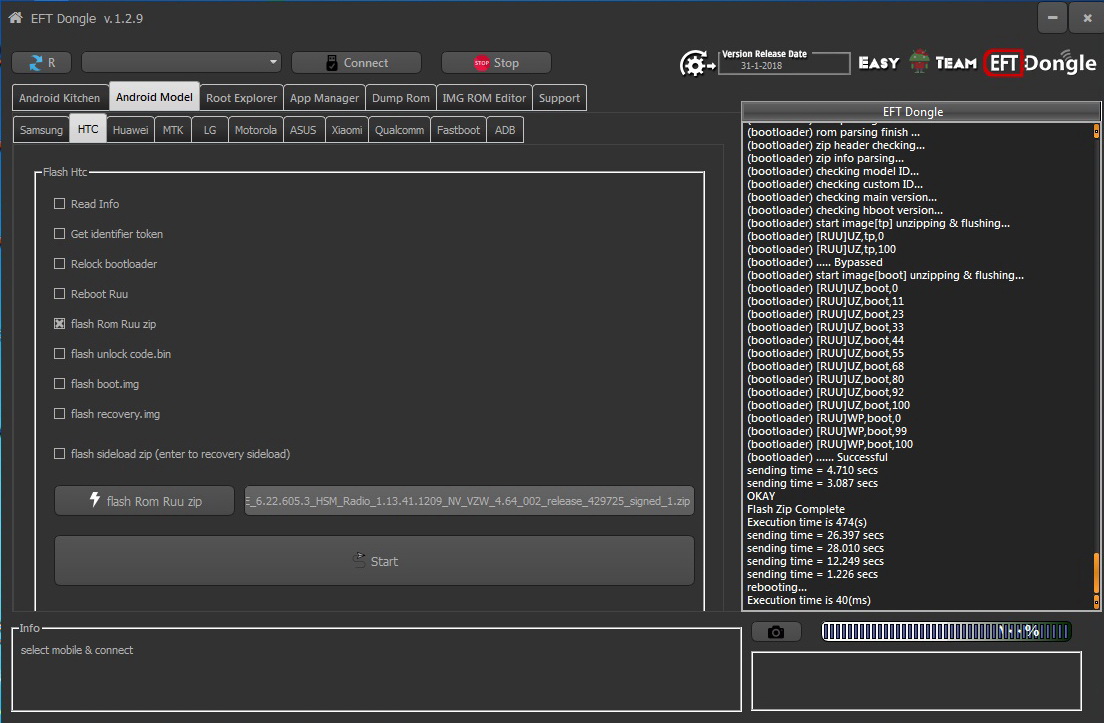Image resolution: width=1104 pixels, height=723 pixels.
Task: Enable flash unlock code.bin checkbox
Action: (x=60, y=353)
